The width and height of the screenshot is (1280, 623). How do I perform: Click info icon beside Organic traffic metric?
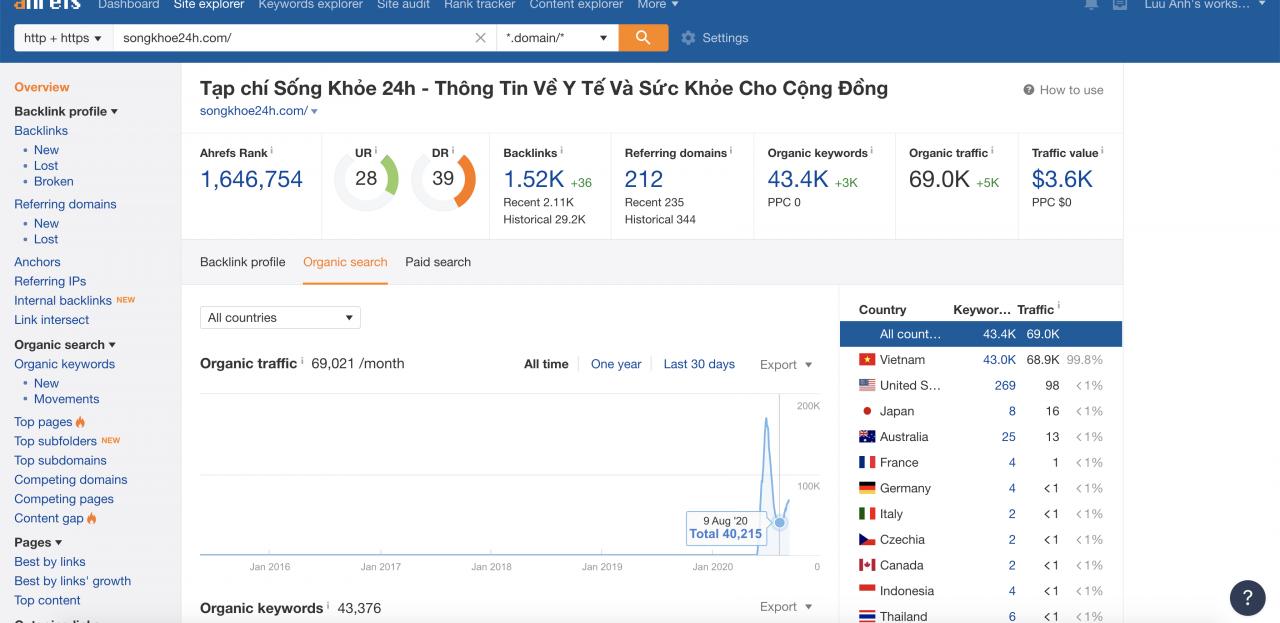[992, 151]
